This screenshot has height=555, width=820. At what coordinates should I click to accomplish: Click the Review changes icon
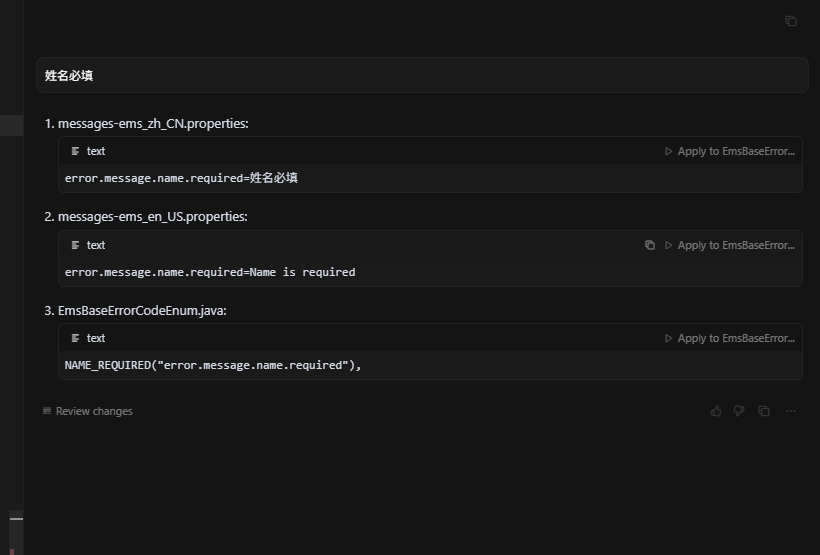point(47,411)
